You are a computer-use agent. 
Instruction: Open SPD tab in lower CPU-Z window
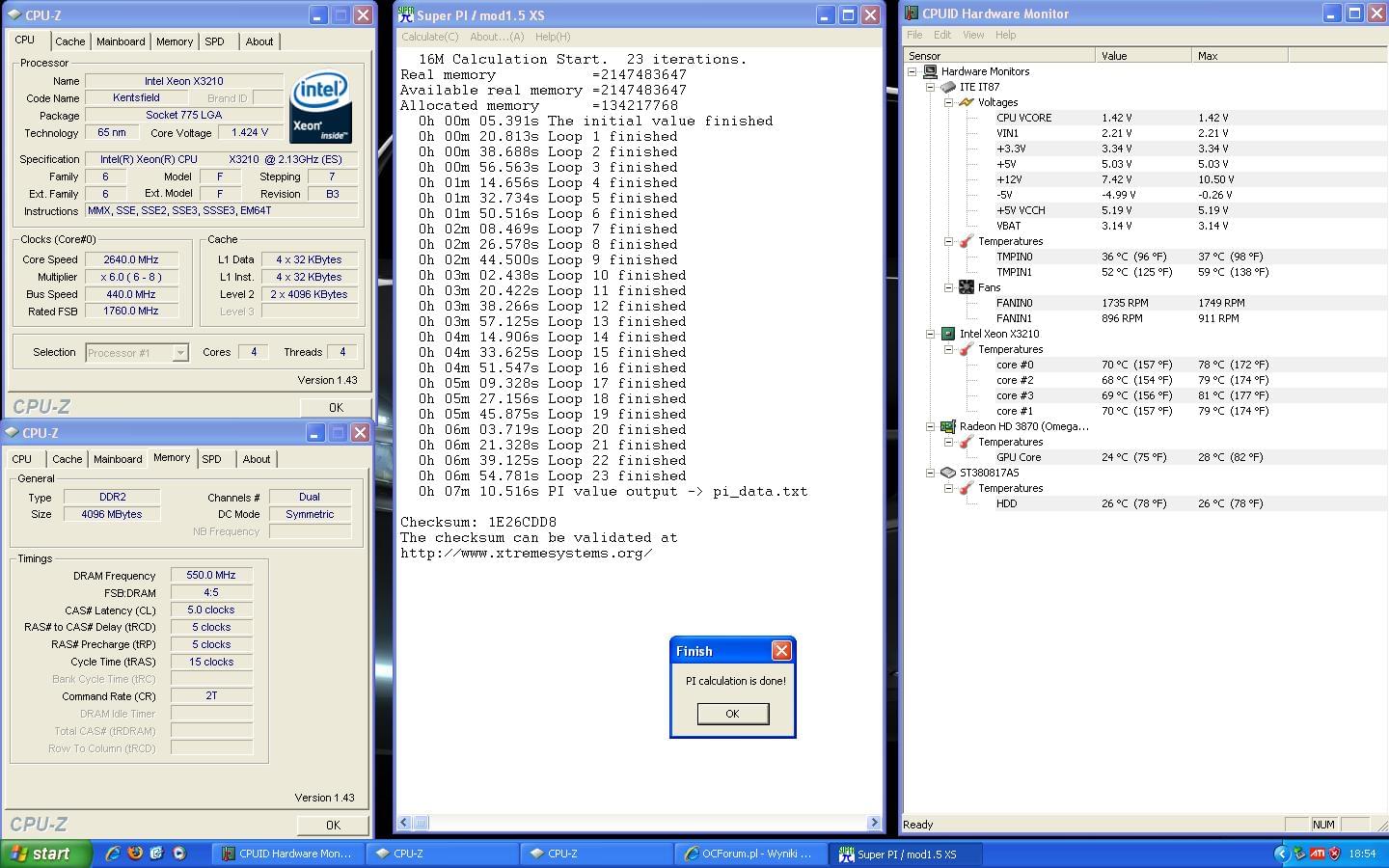pos(211,459)
